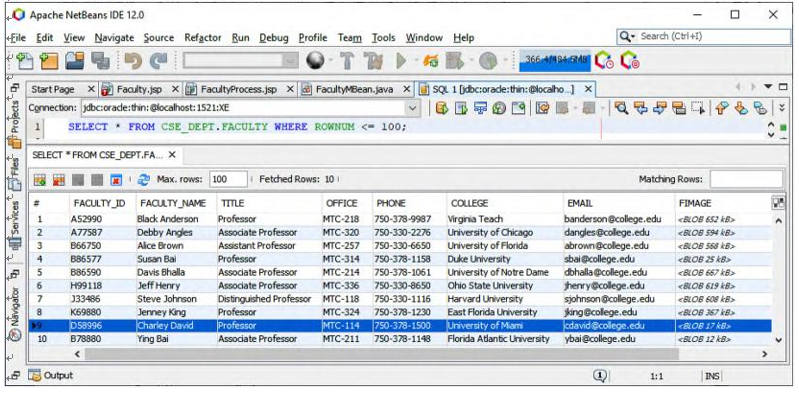Find selection with magnifier icon
The width and height of the screenshot is (799, 393).
click(x=621, y=108)
